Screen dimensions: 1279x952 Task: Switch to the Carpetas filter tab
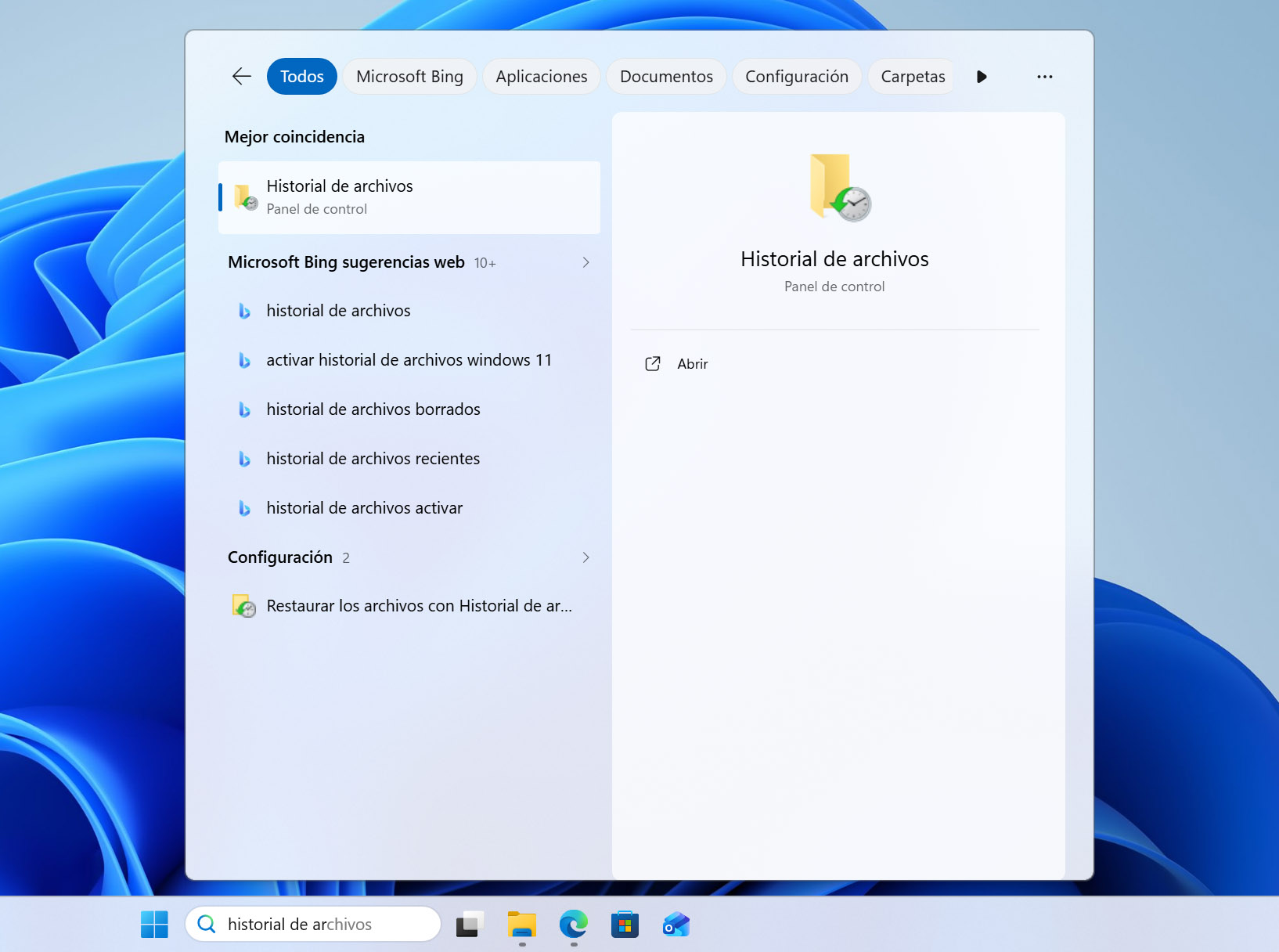point(913,77)
